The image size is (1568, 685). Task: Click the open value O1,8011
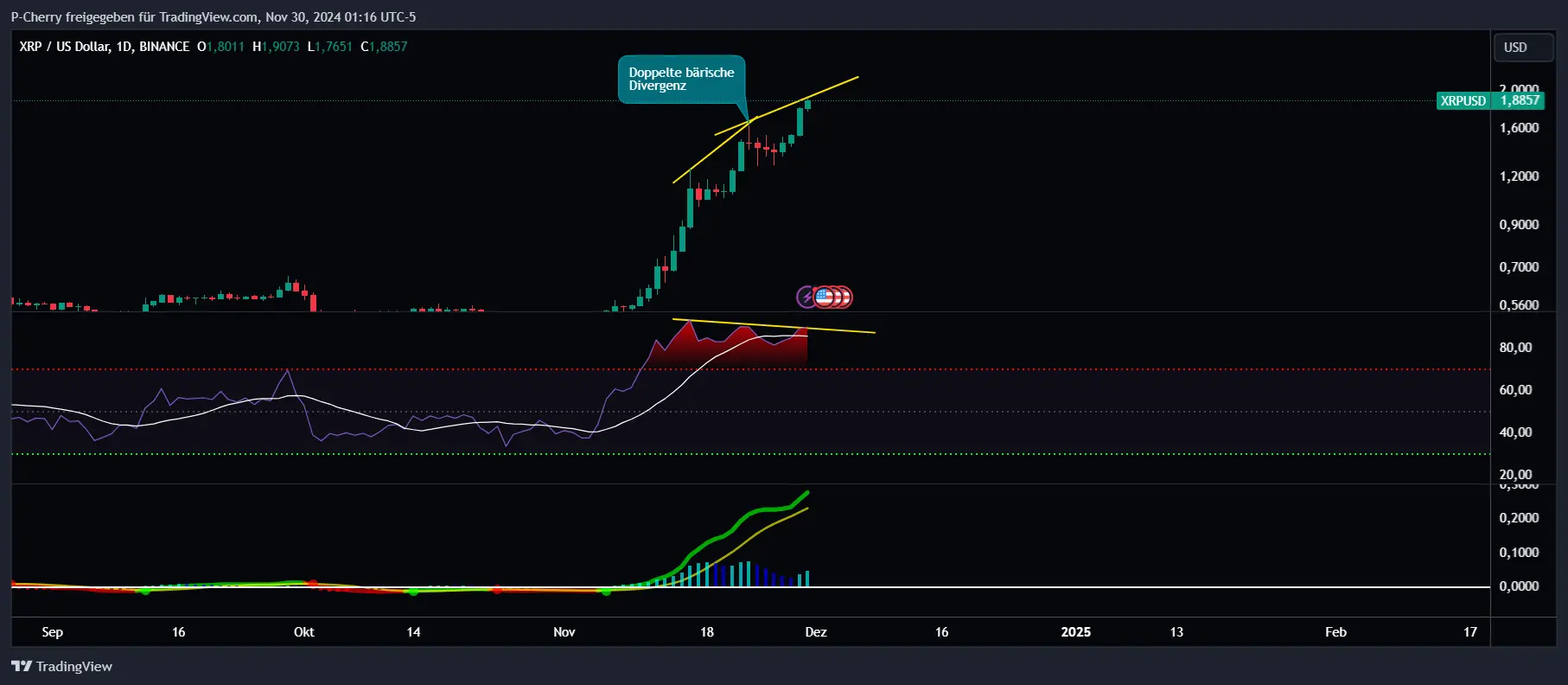pyautogui.click(x=220, y=47)
